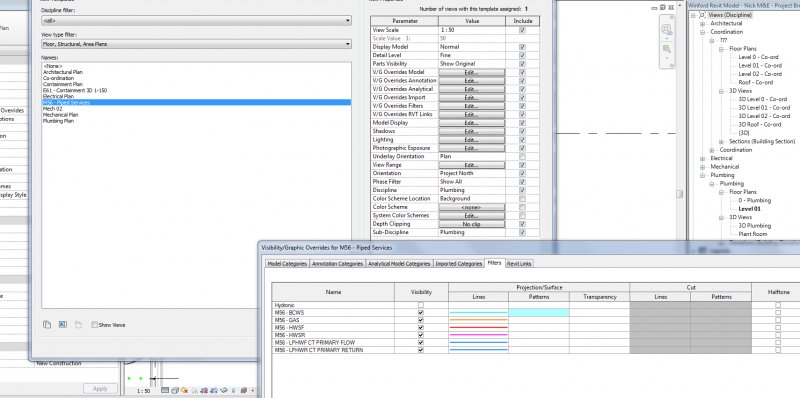This screenshot has height=398, width=800.
Task: Click cyan pattern fill for M56 - BCWS
Action: tap(539, 312)
